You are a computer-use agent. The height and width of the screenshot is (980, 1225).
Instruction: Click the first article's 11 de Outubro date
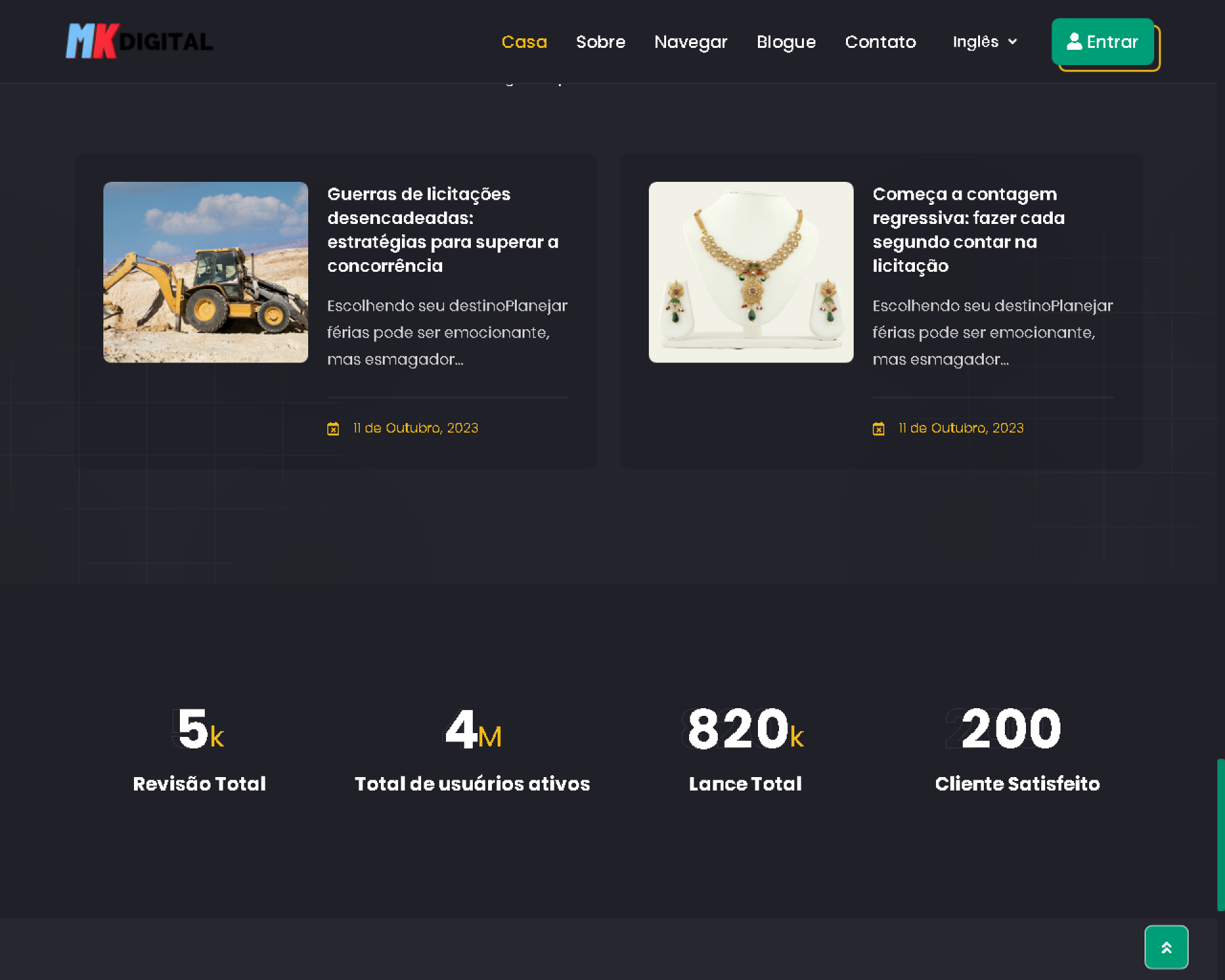point(415,428)
